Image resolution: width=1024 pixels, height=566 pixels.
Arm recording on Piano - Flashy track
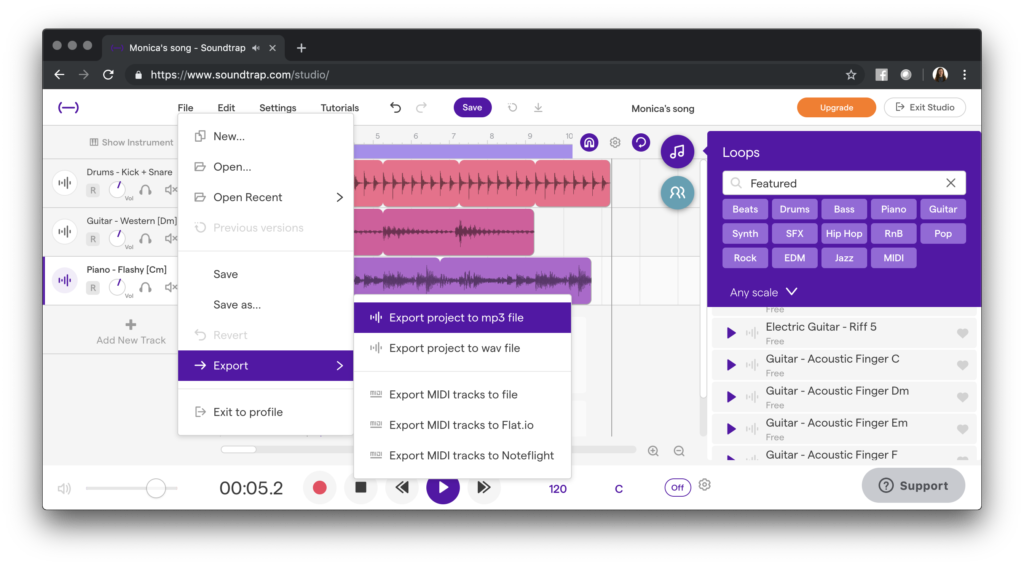point(93,288)
